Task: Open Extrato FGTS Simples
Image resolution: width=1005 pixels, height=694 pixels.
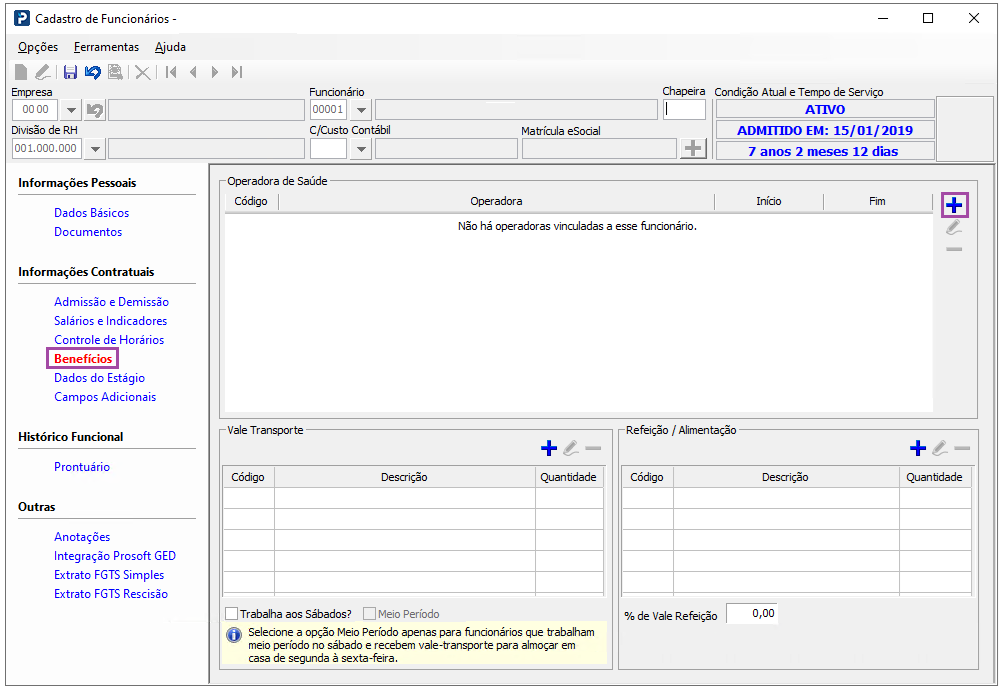Action: pos(109,575)
